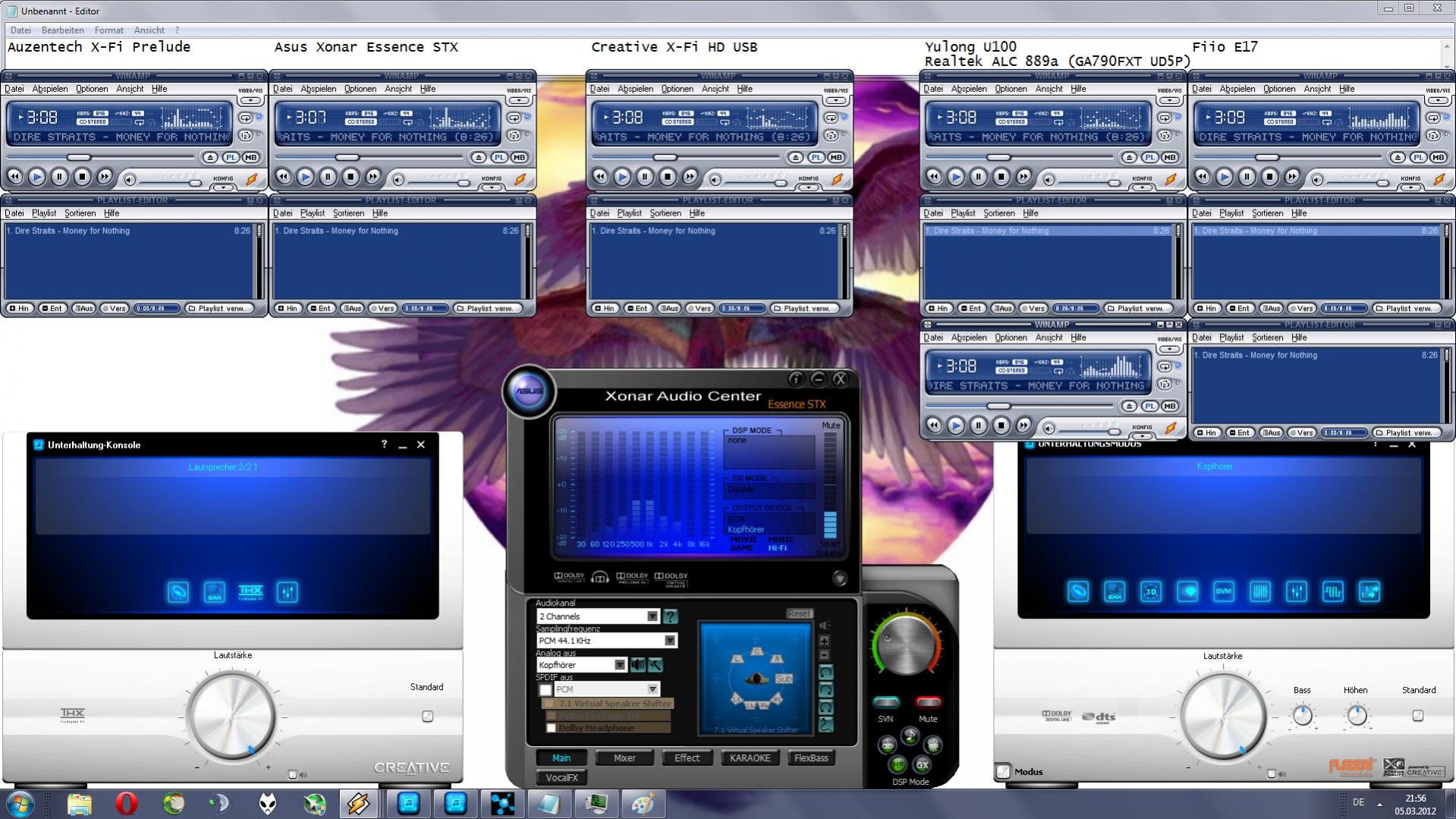Open the square-wave icon in Unterhaltungsmodus
1456x819 pixels.
1333,591
